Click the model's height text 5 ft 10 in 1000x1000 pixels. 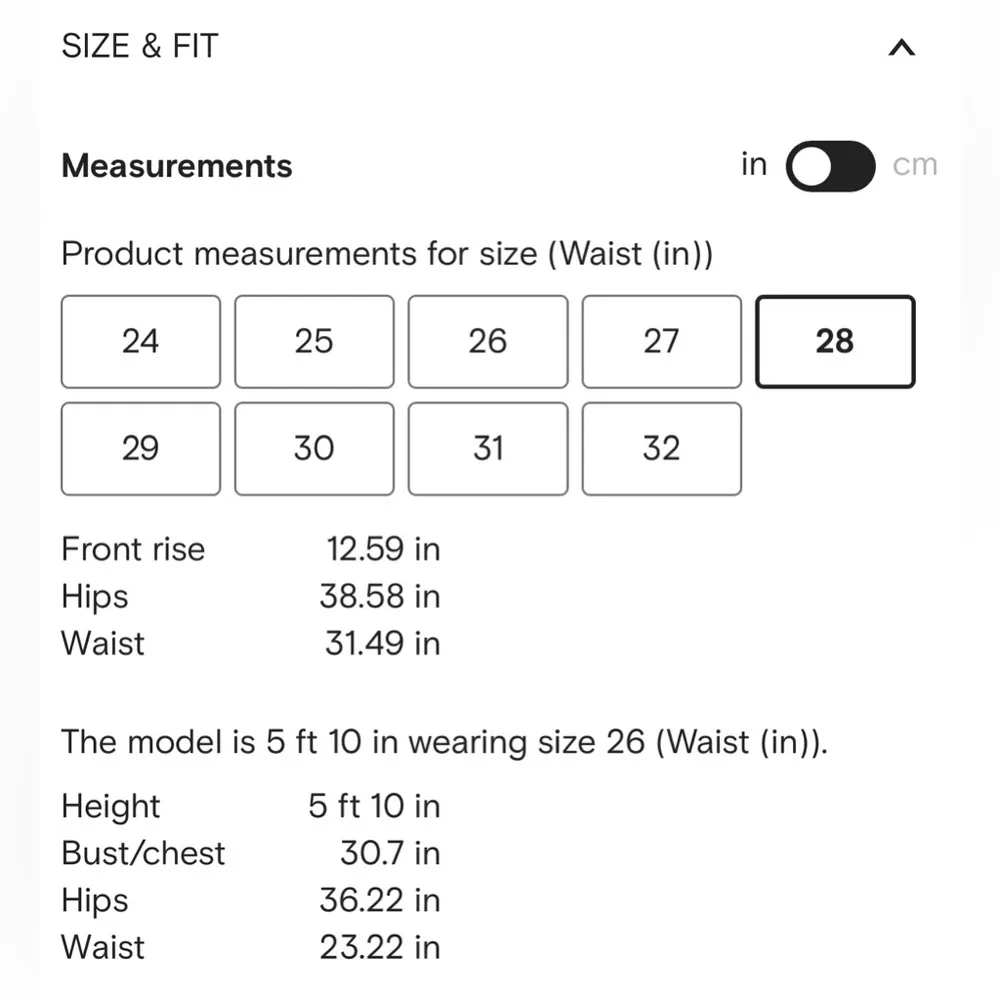click(x=373, y=806)
